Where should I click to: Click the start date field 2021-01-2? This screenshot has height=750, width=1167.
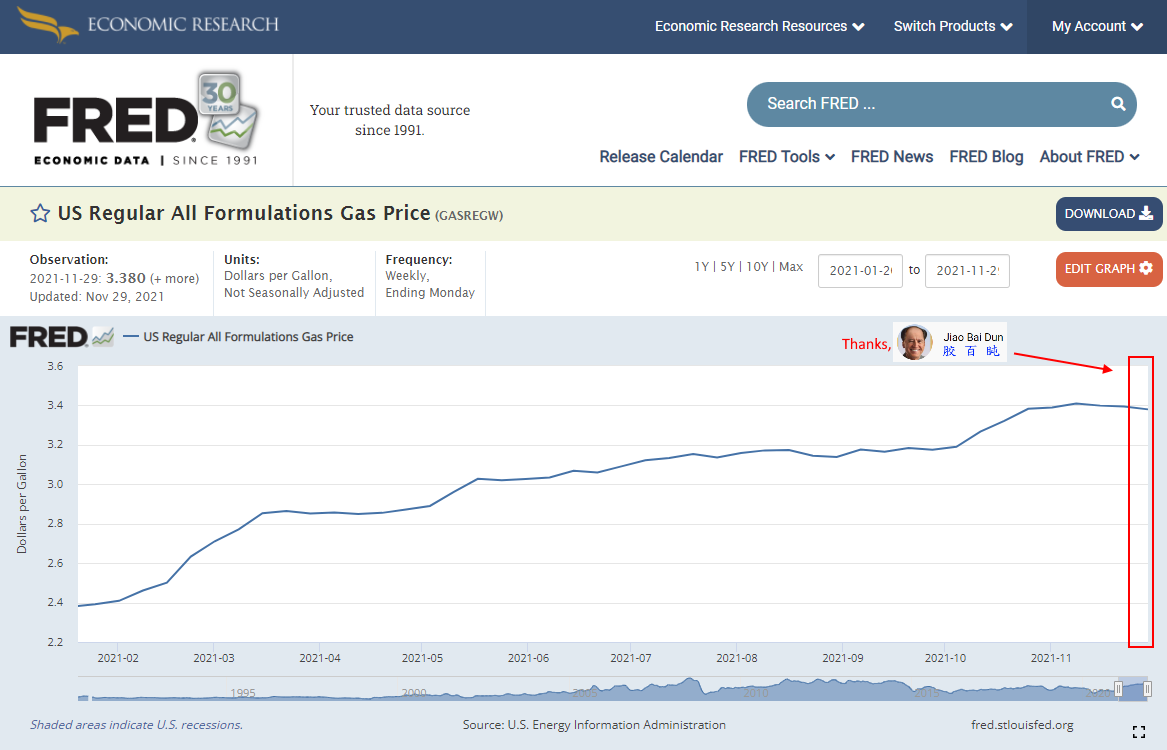[860, 271]
